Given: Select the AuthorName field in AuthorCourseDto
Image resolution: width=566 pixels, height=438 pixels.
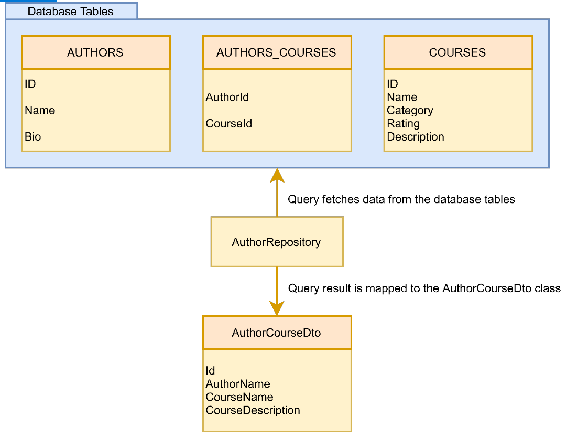Looking at the screenshot, I should [238, 384].
